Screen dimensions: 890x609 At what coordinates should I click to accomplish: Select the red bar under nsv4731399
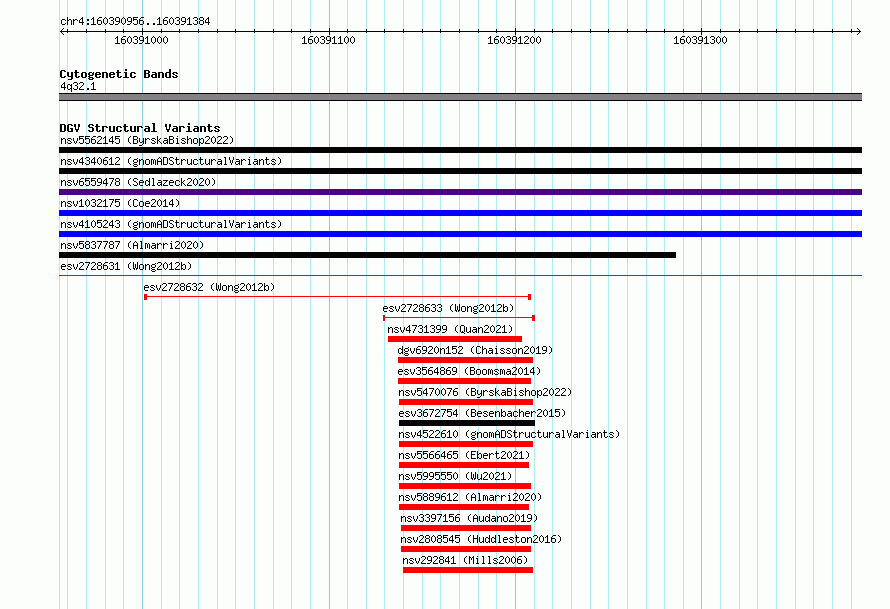455,339
